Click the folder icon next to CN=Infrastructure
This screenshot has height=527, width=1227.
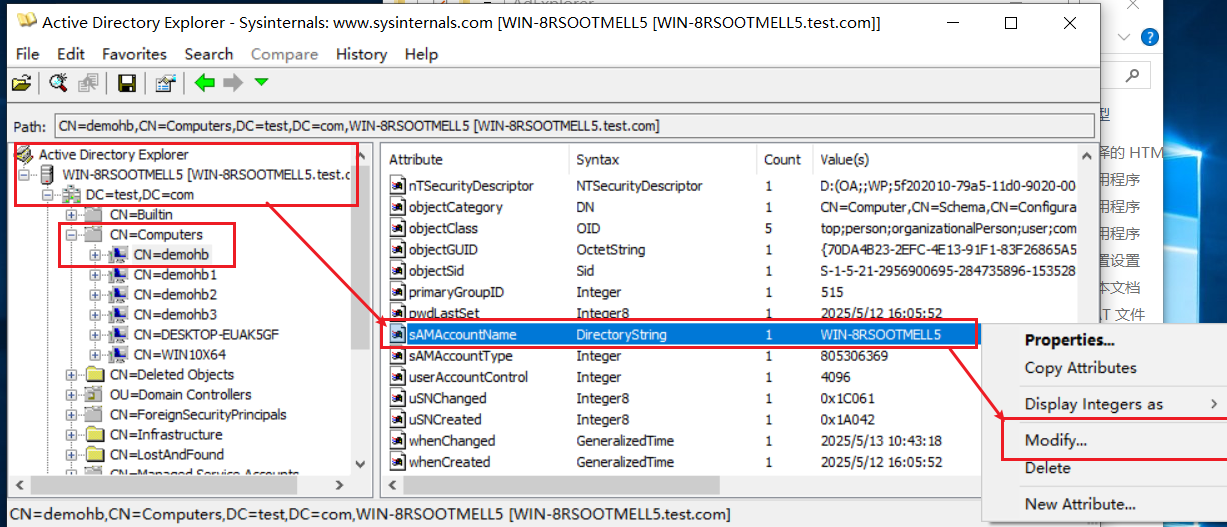[95, 435]
